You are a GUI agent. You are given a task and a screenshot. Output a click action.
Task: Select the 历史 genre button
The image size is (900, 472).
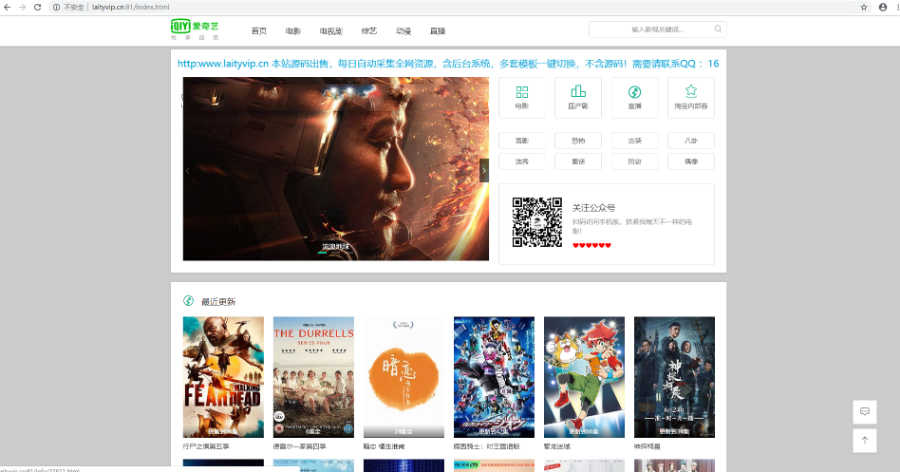point(634,161)
